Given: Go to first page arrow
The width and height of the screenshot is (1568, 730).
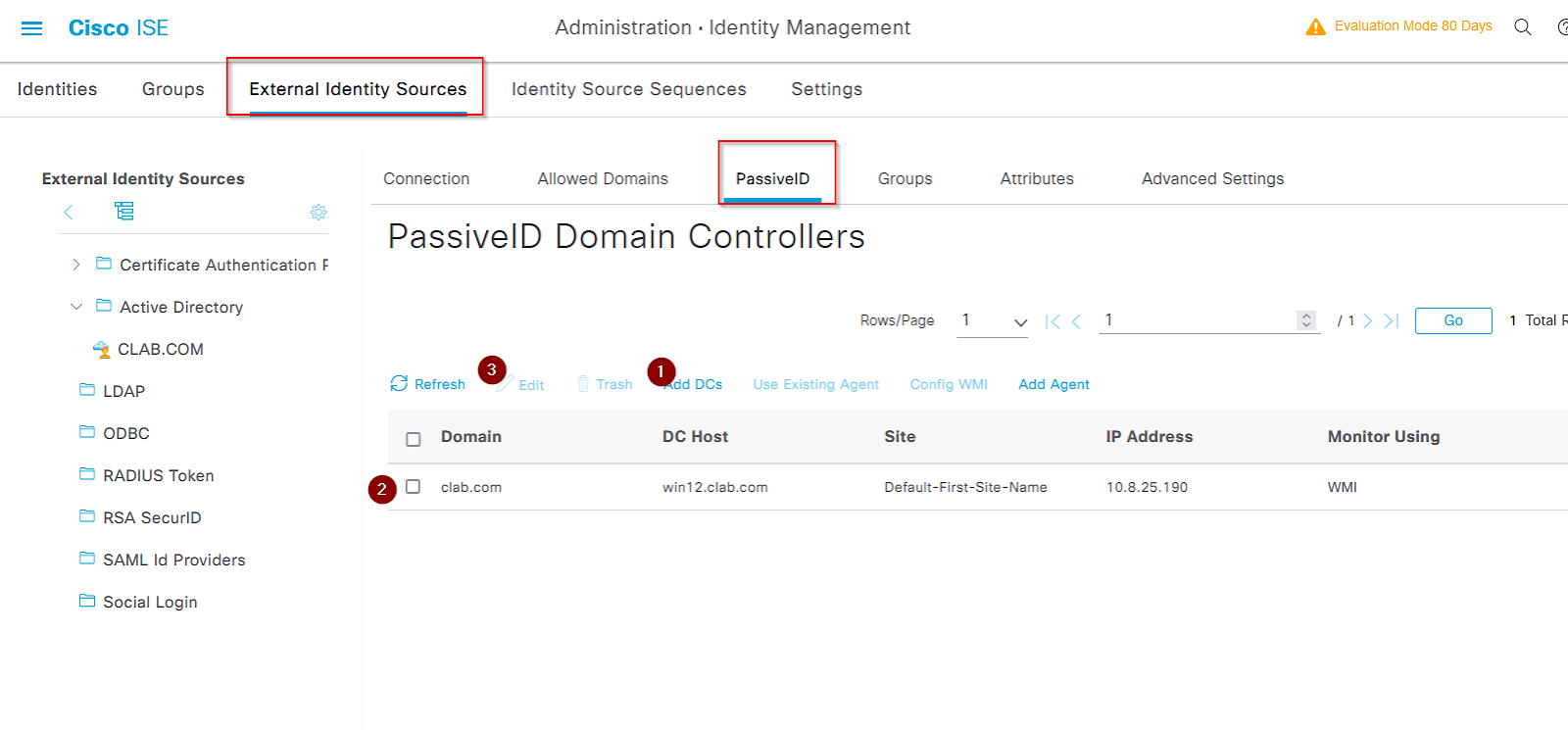Looking at the screenshot, I should tap(1053, 321).
